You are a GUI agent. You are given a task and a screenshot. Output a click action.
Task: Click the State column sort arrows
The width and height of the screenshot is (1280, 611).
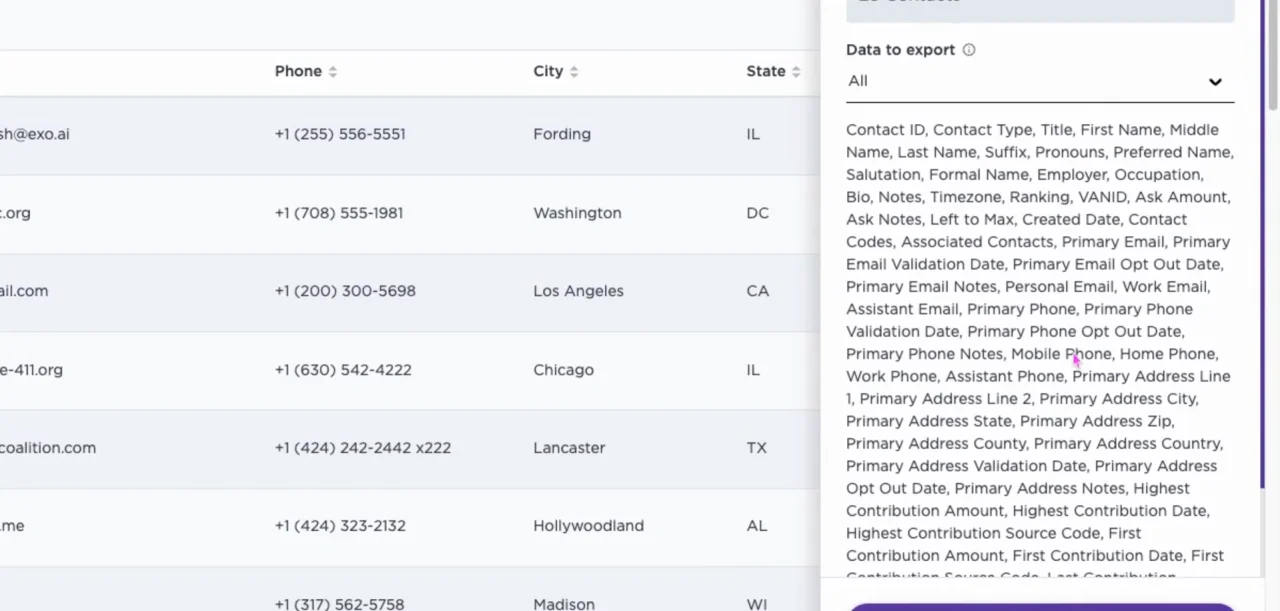(x=796, y=72)
